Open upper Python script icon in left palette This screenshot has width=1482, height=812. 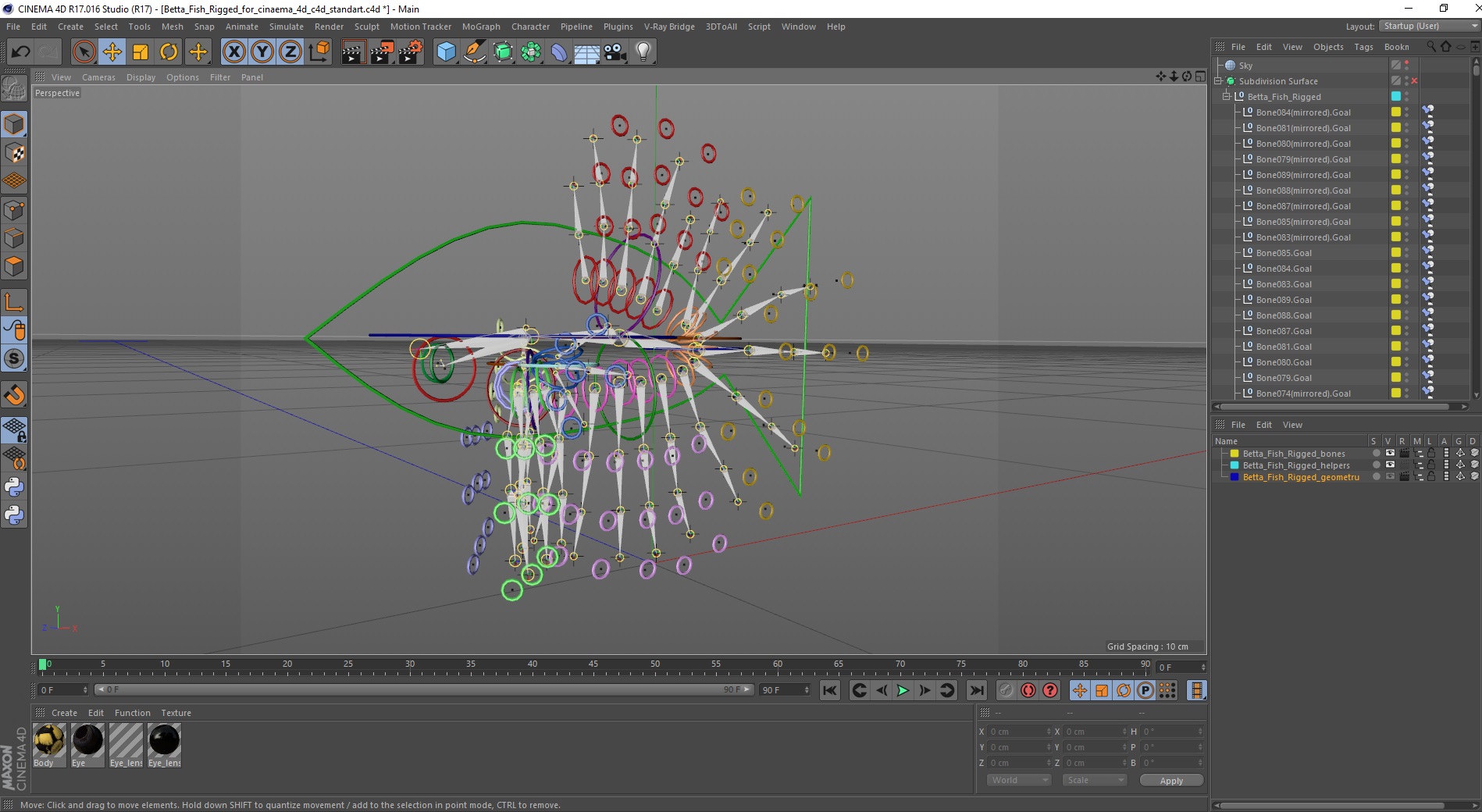pyautogui.click(x=14, y=487)
